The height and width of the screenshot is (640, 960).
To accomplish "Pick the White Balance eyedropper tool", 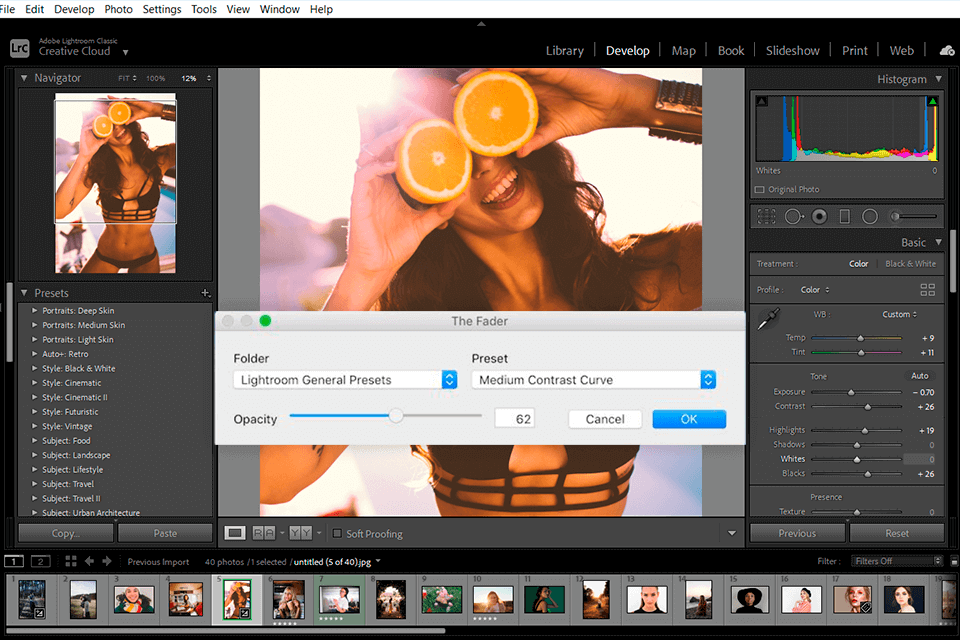I will [768, 318].
